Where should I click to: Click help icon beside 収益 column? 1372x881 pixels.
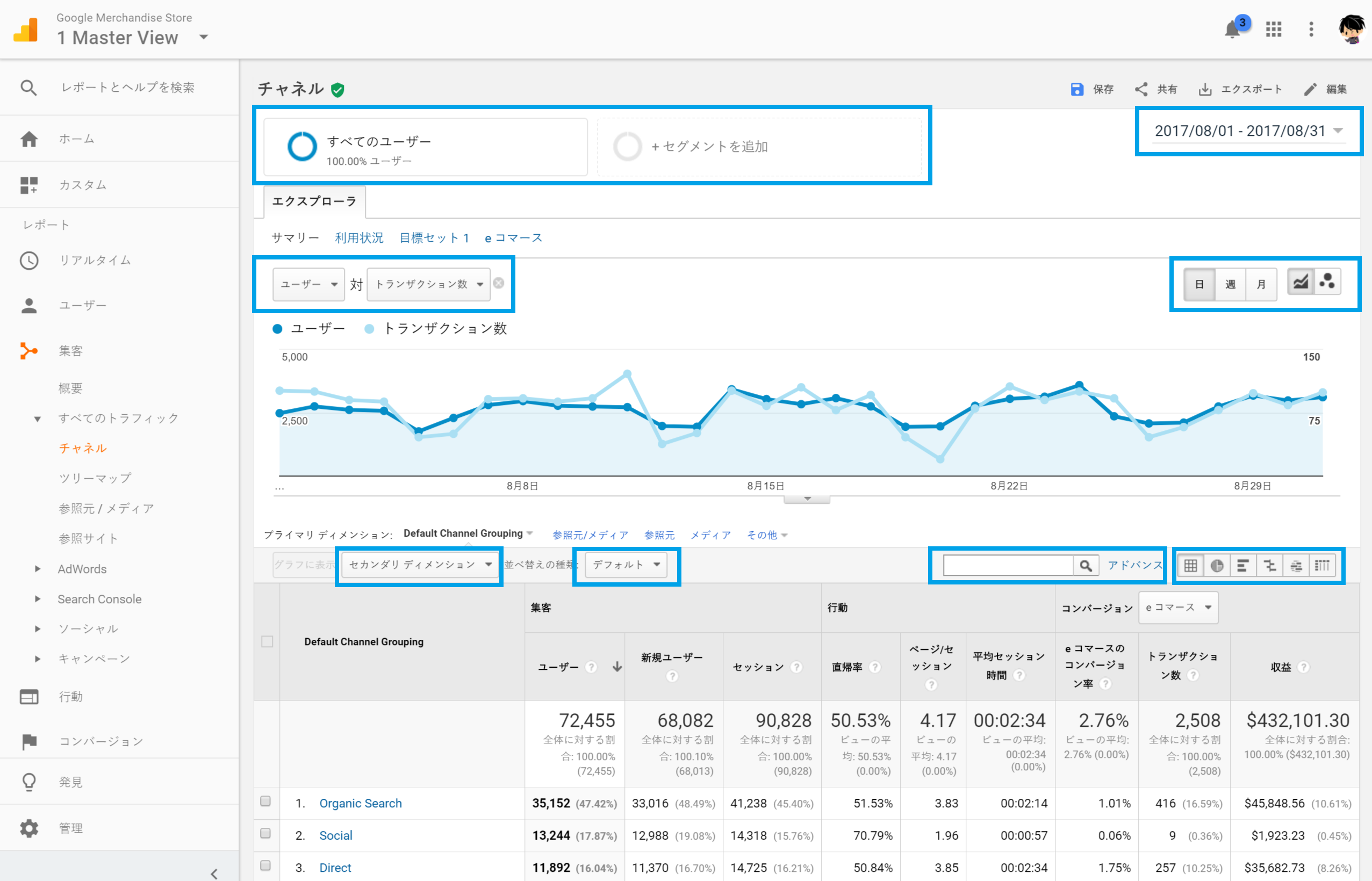(x=1303, y=667)
